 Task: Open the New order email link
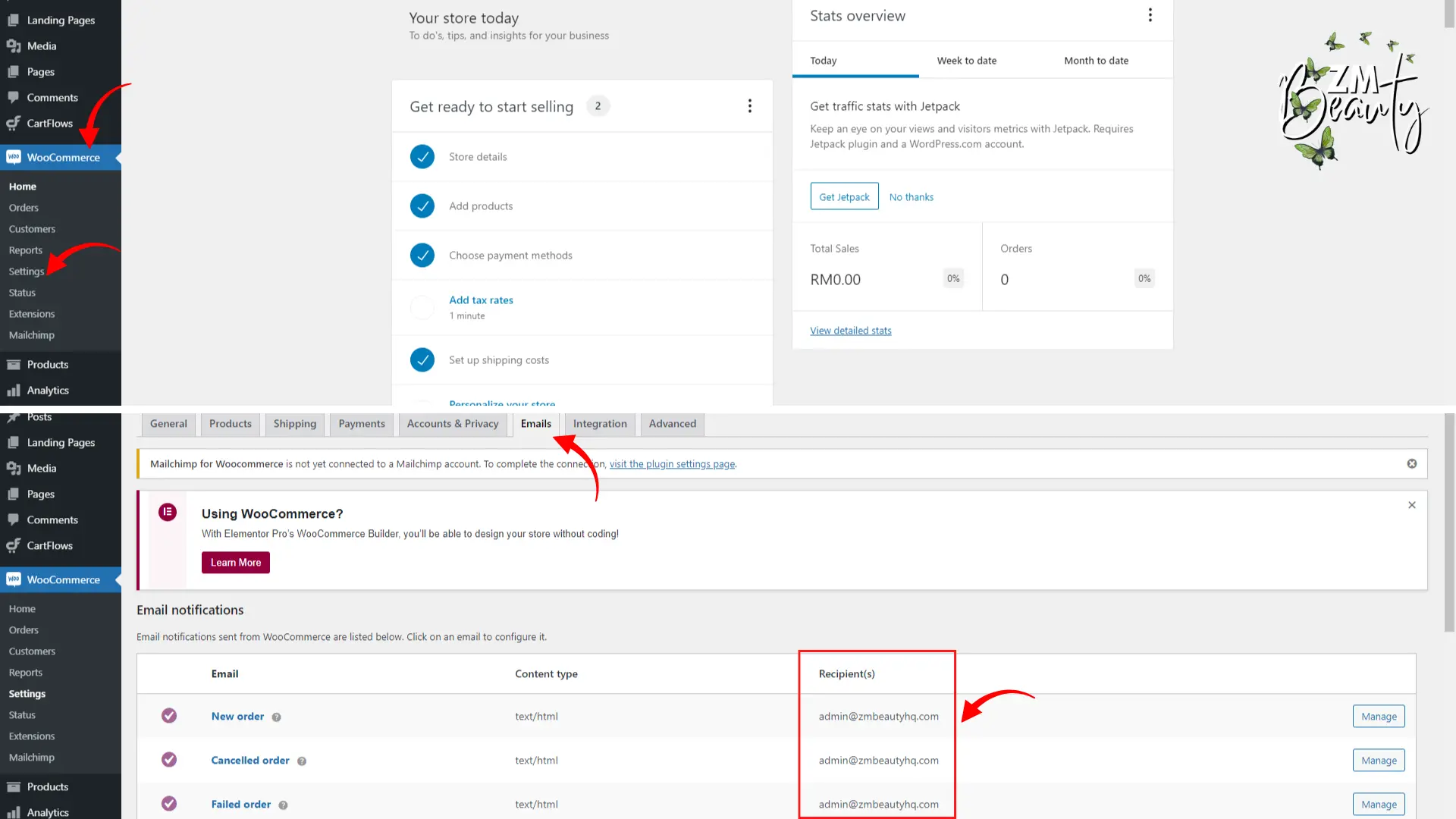pos(237,717)
